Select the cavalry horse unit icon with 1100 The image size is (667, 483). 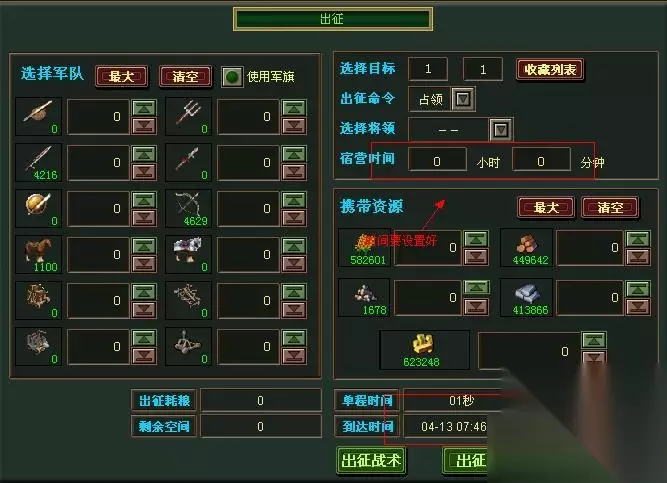[x=38, y=254]
